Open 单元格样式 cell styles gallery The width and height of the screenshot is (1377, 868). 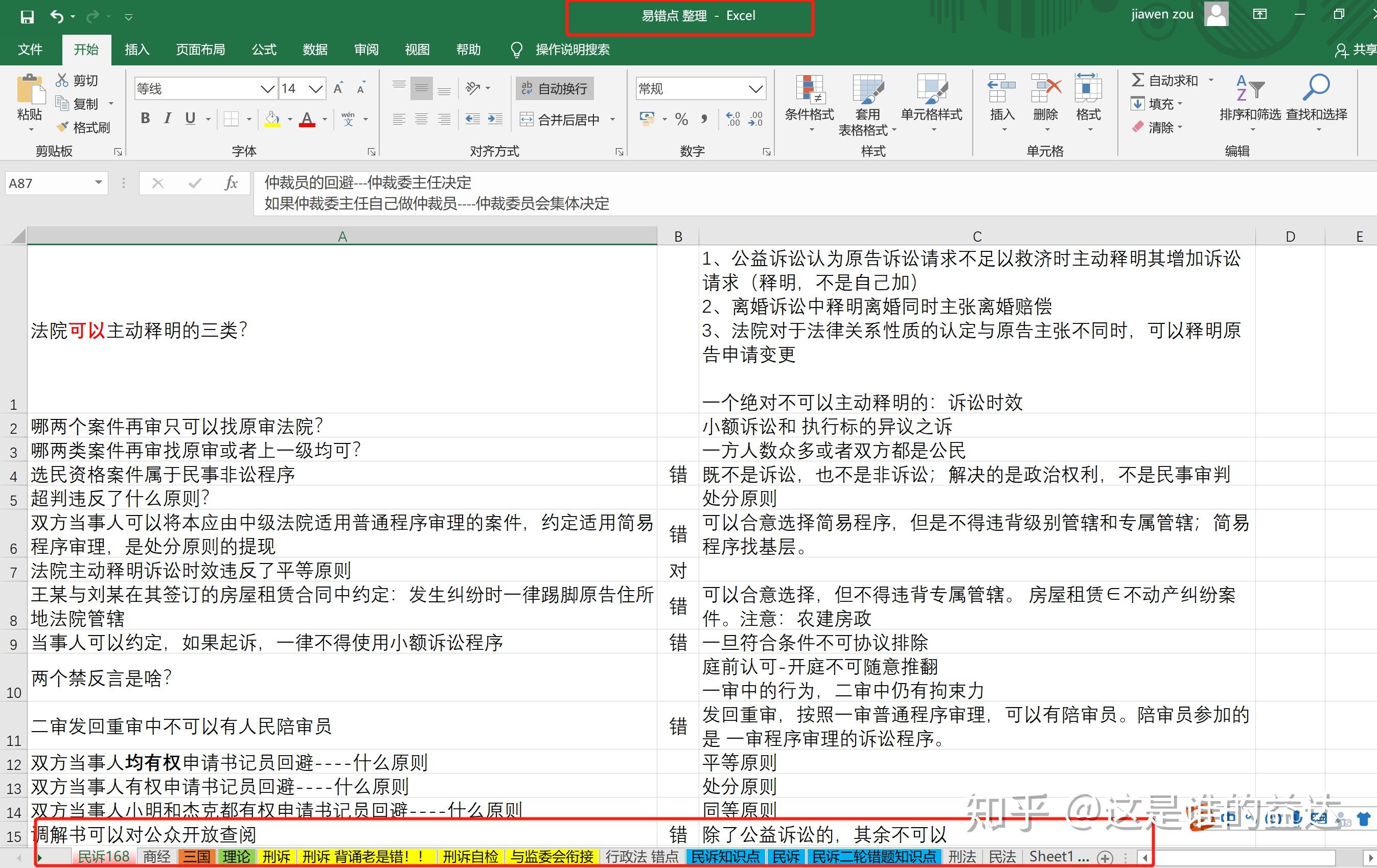[x=931, y=103]
